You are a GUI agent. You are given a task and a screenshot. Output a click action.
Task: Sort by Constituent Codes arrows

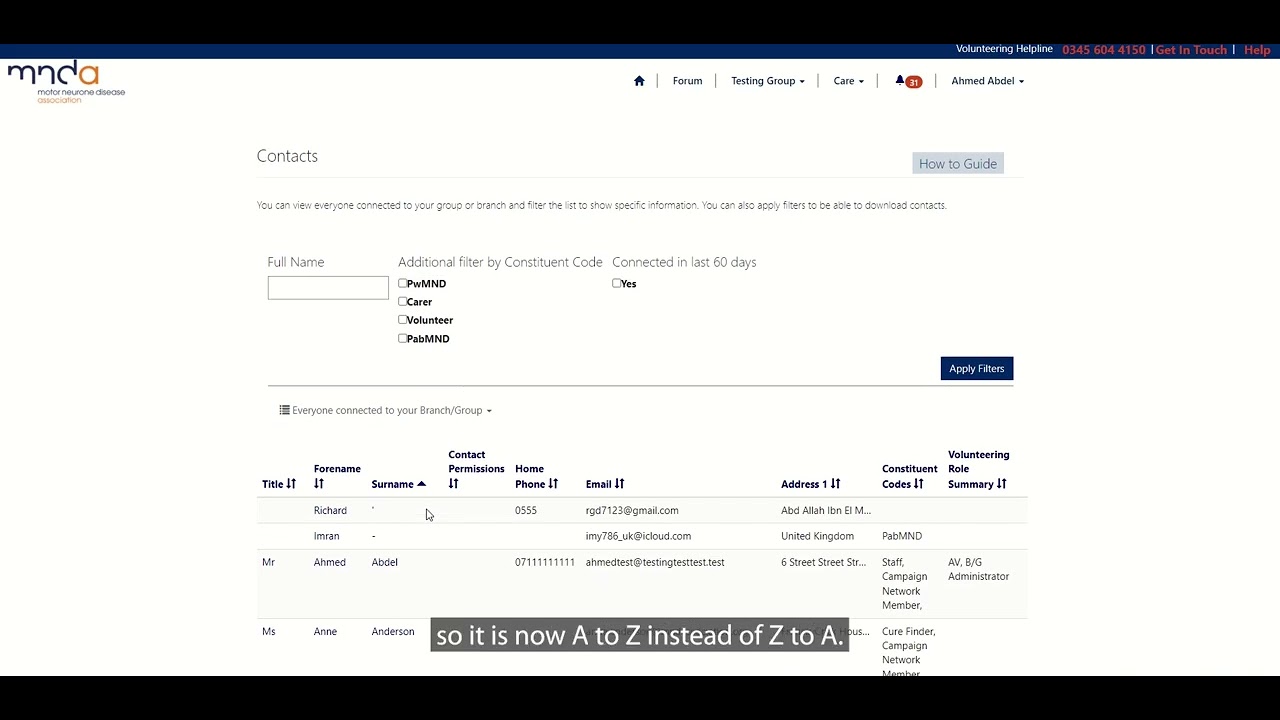point(918,484)
